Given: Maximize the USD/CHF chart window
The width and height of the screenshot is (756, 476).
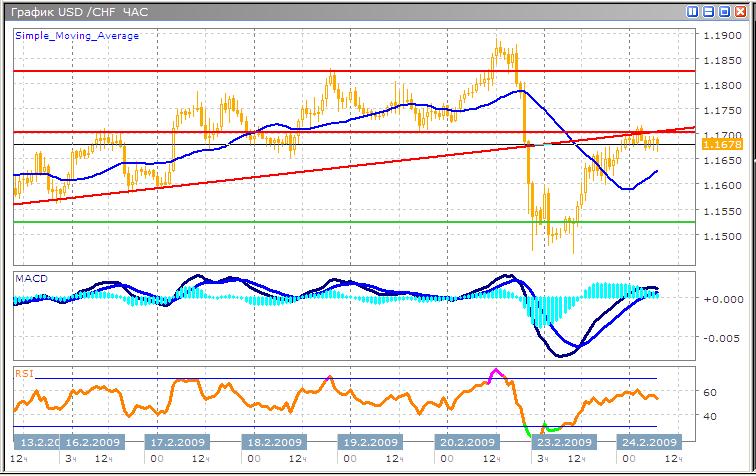Looking at the screenshot, I should 724,12.
